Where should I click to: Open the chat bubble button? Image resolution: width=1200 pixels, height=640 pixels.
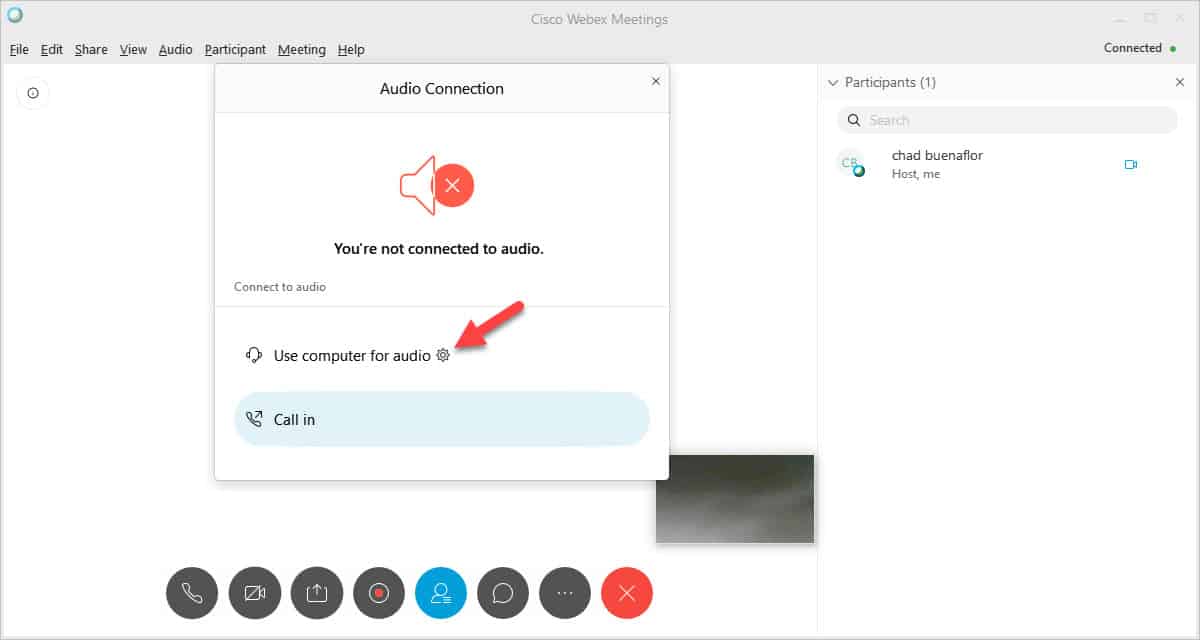[x=503, y=593]
